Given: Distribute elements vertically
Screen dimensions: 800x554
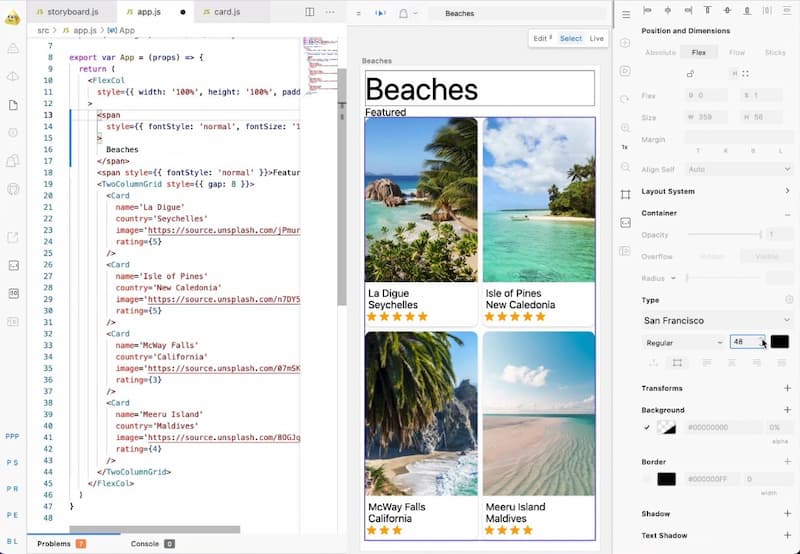Looking at the screenshot, I should (x=787, y=10).
